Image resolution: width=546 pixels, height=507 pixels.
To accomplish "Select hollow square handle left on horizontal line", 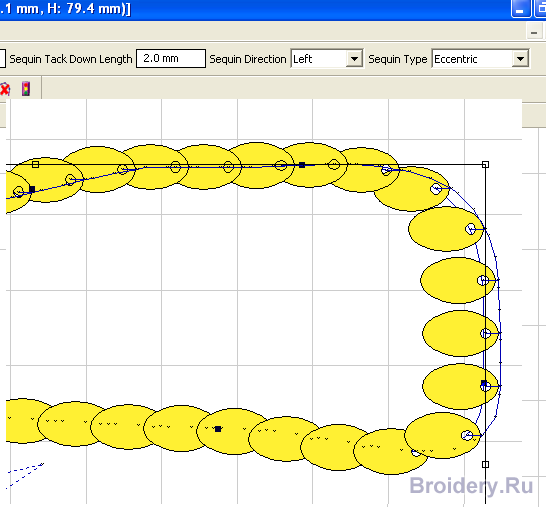I will coord(35,164).
